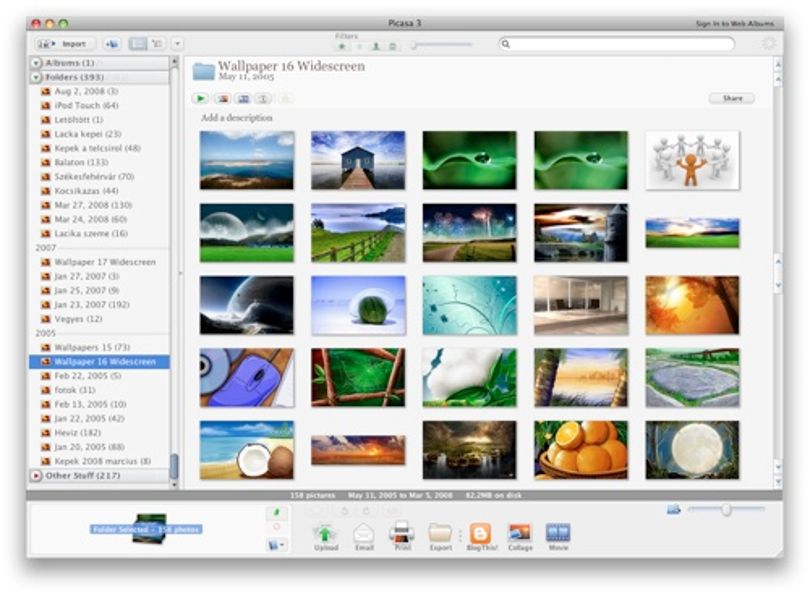Switch to flat folder view toggle
810x594 pixels.
[x=137, y=44]
